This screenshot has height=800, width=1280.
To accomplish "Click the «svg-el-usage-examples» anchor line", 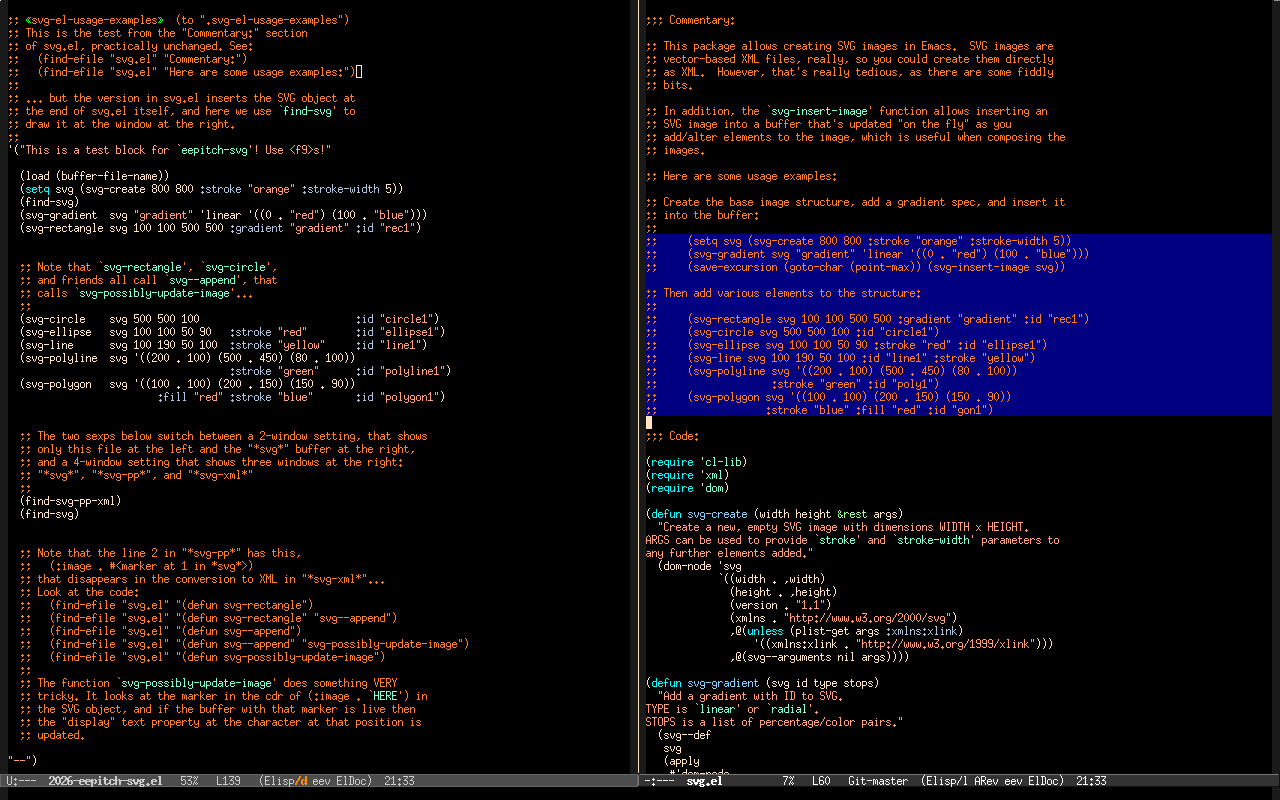I will click(178, 20).
